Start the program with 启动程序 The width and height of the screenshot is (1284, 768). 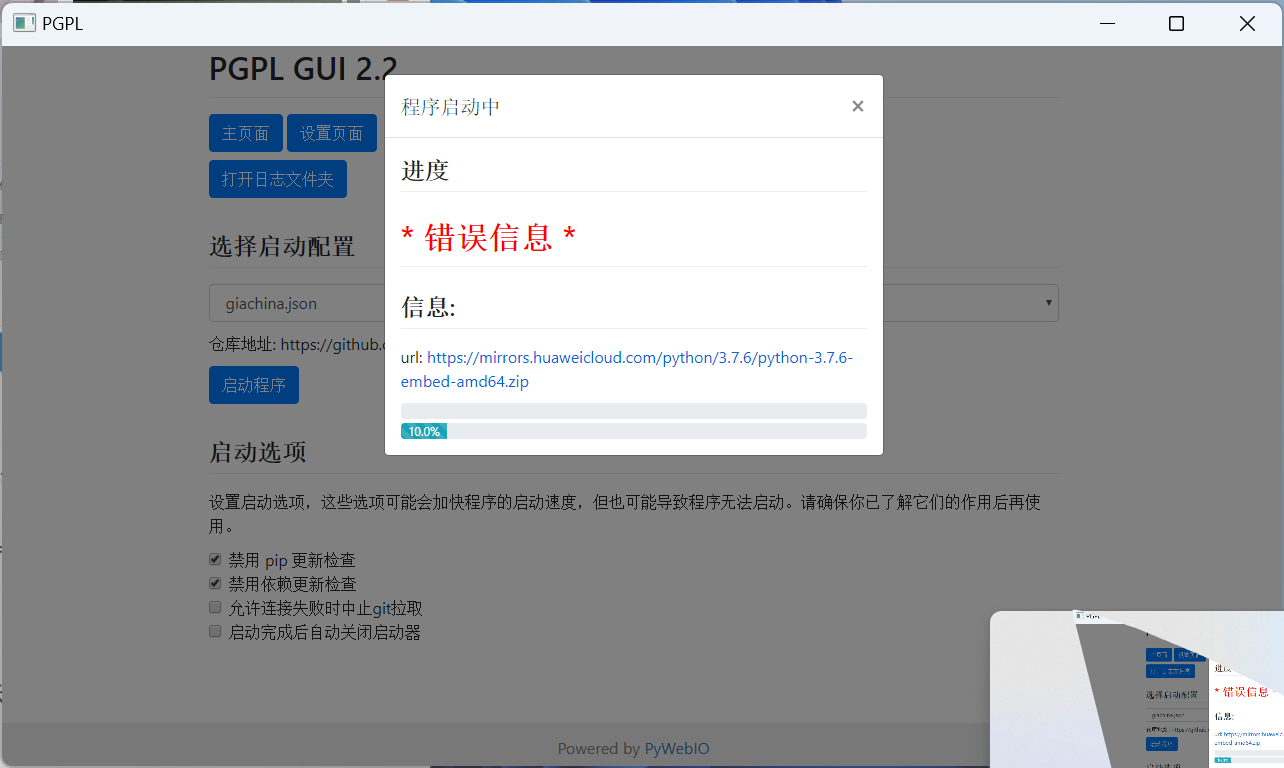tap(253, 385)
